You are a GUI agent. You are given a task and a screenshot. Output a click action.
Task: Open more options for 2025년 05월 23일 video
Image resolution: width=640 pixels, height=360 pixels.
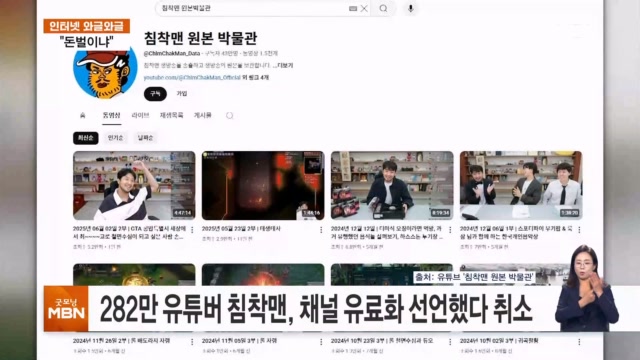tap(321, 230)
